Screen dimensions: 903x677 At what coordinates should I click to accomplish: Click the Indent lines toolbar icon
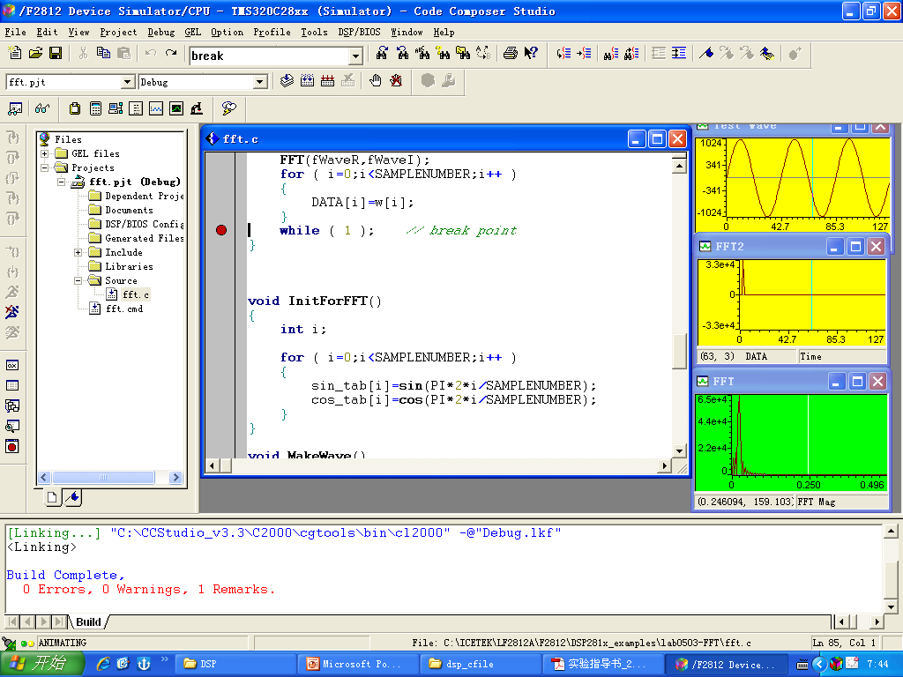click(x=679, y=54)
